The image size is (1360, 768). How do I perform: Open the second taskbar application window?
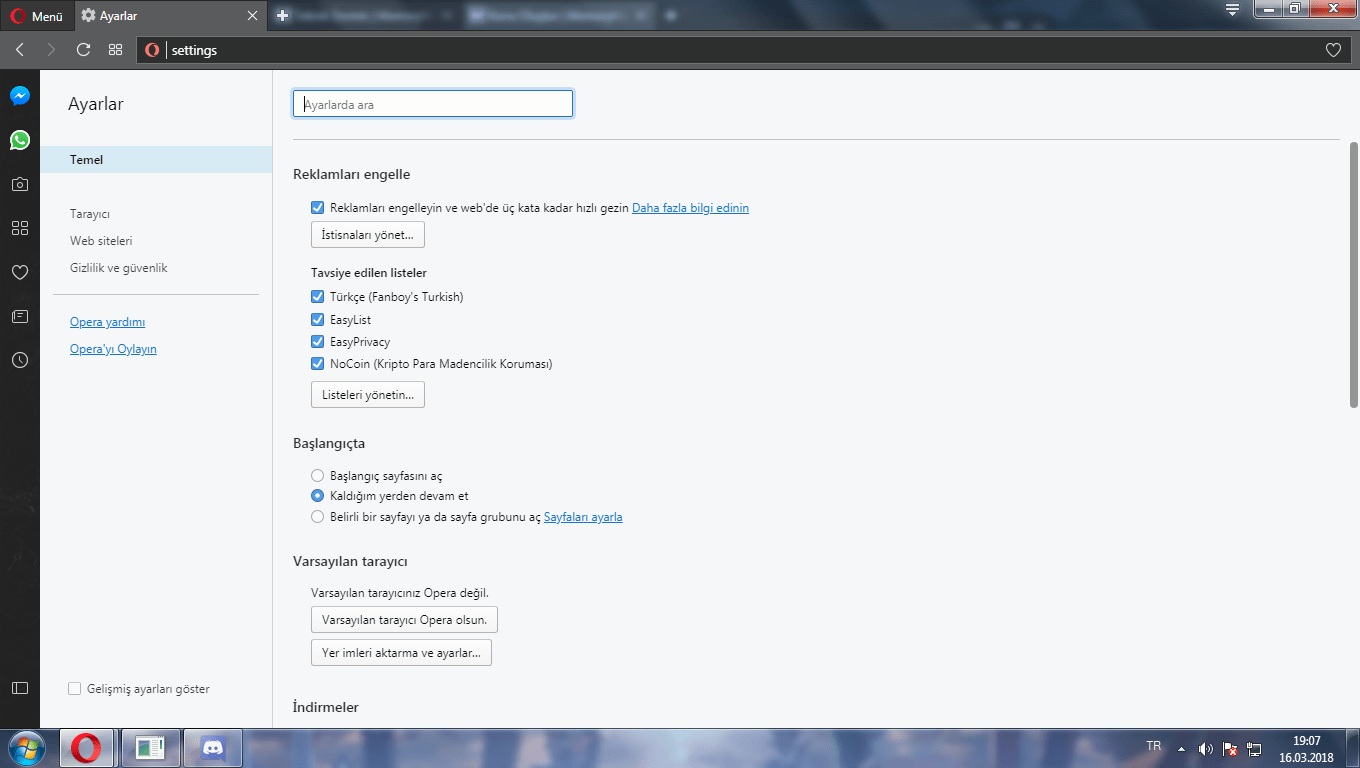149,748
